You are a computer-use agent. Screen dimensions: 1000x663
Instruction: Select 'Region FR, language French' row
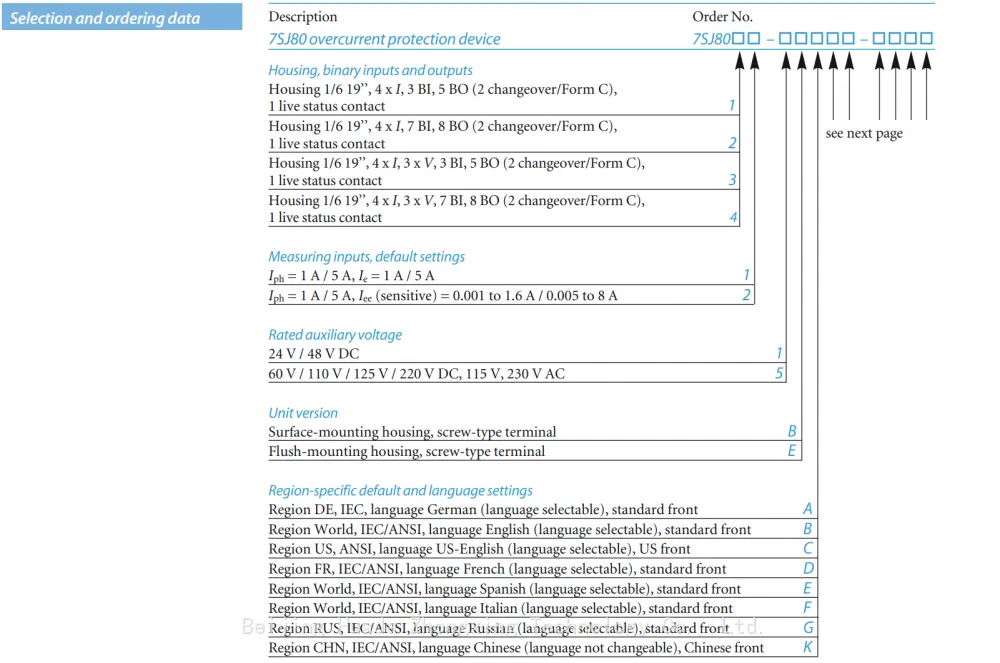click(543, 569)
